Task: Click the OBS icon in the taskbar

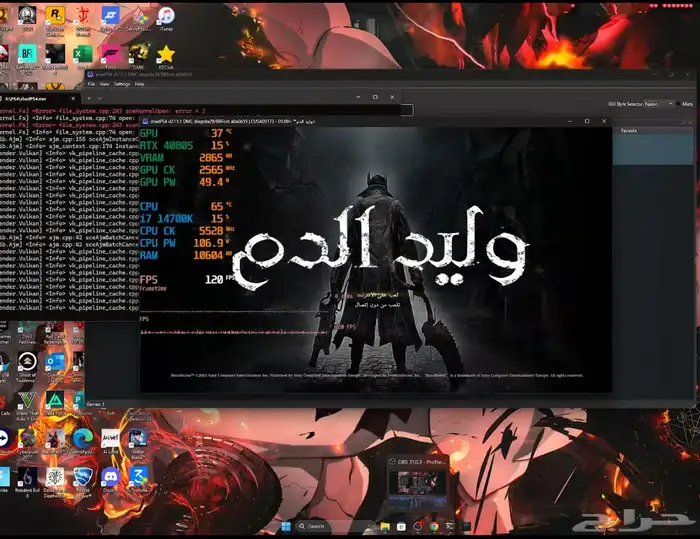Action: (x=418, y=527)
